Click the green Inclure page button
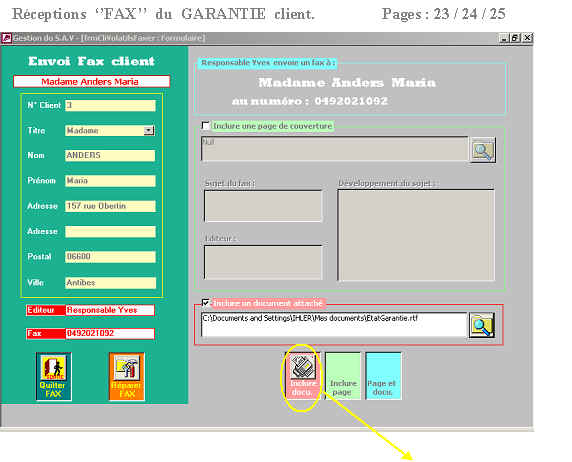 343,376
